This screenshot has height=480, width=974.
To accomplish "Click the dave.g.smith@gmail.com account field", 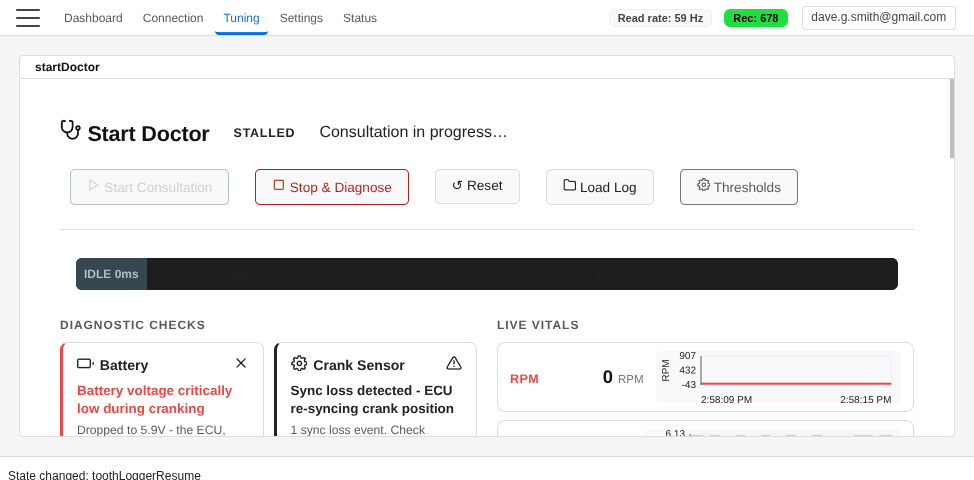I will 878,18.
